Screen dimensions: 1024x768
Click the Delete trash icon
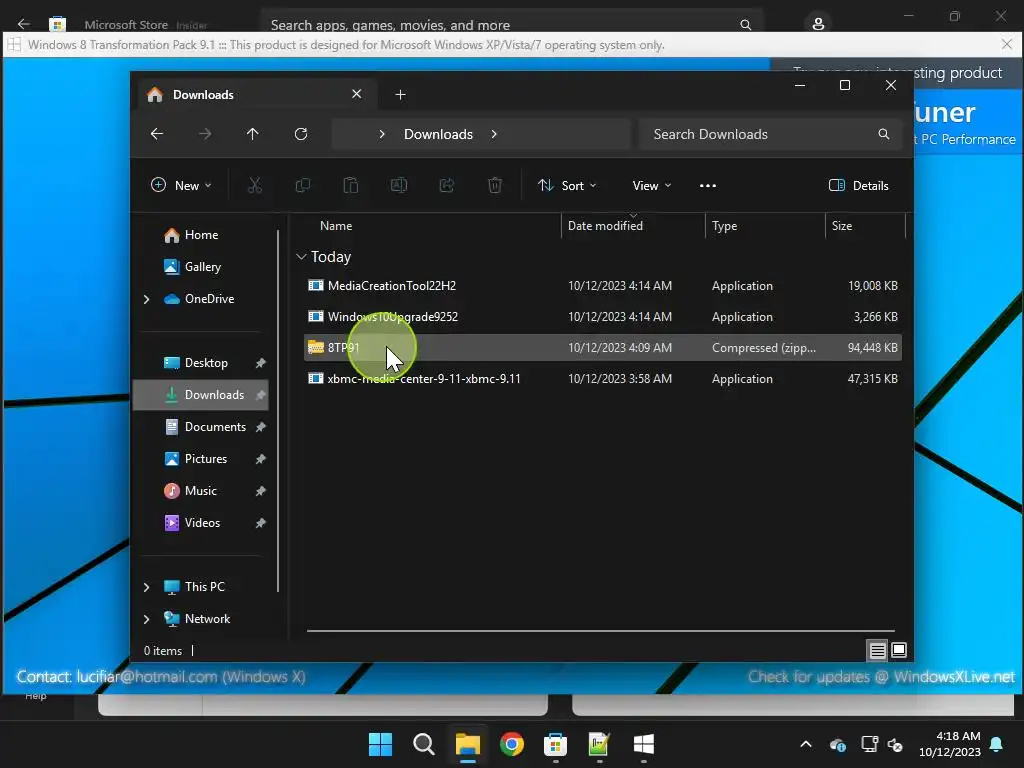click(x=495, y=185)
